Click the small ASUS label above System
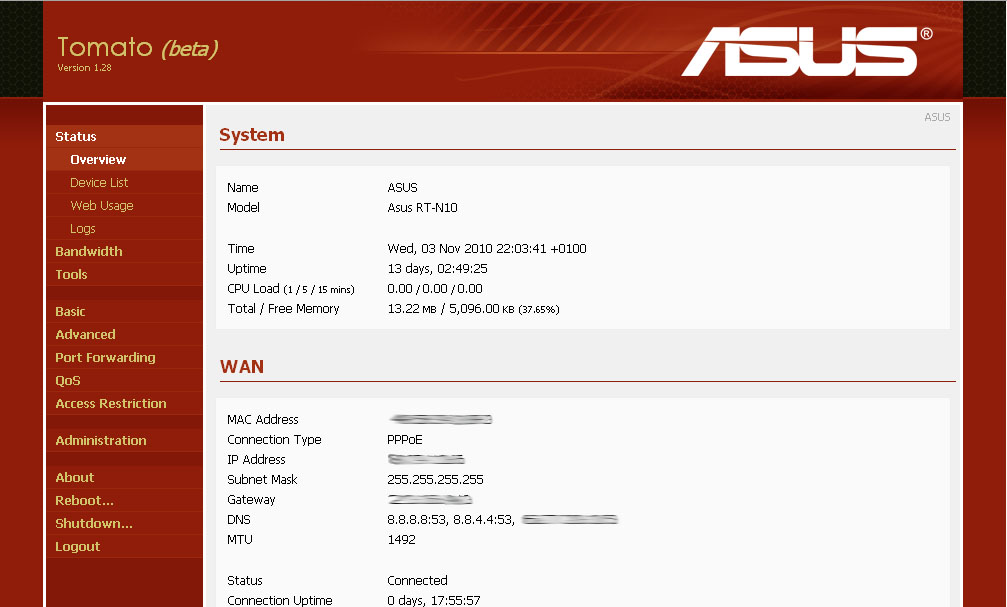 pos(937,117)
